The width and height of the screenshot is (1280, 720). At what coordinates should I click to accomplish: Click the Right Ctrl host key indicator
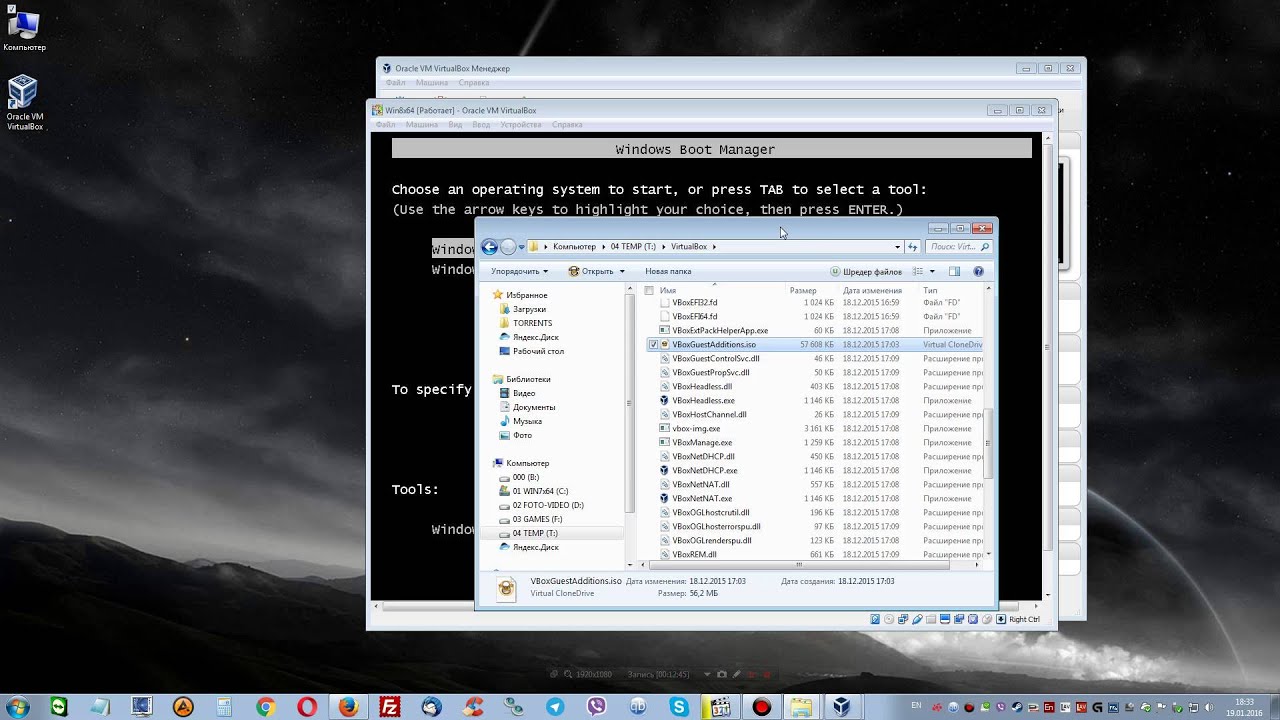tap(1024, 619)
